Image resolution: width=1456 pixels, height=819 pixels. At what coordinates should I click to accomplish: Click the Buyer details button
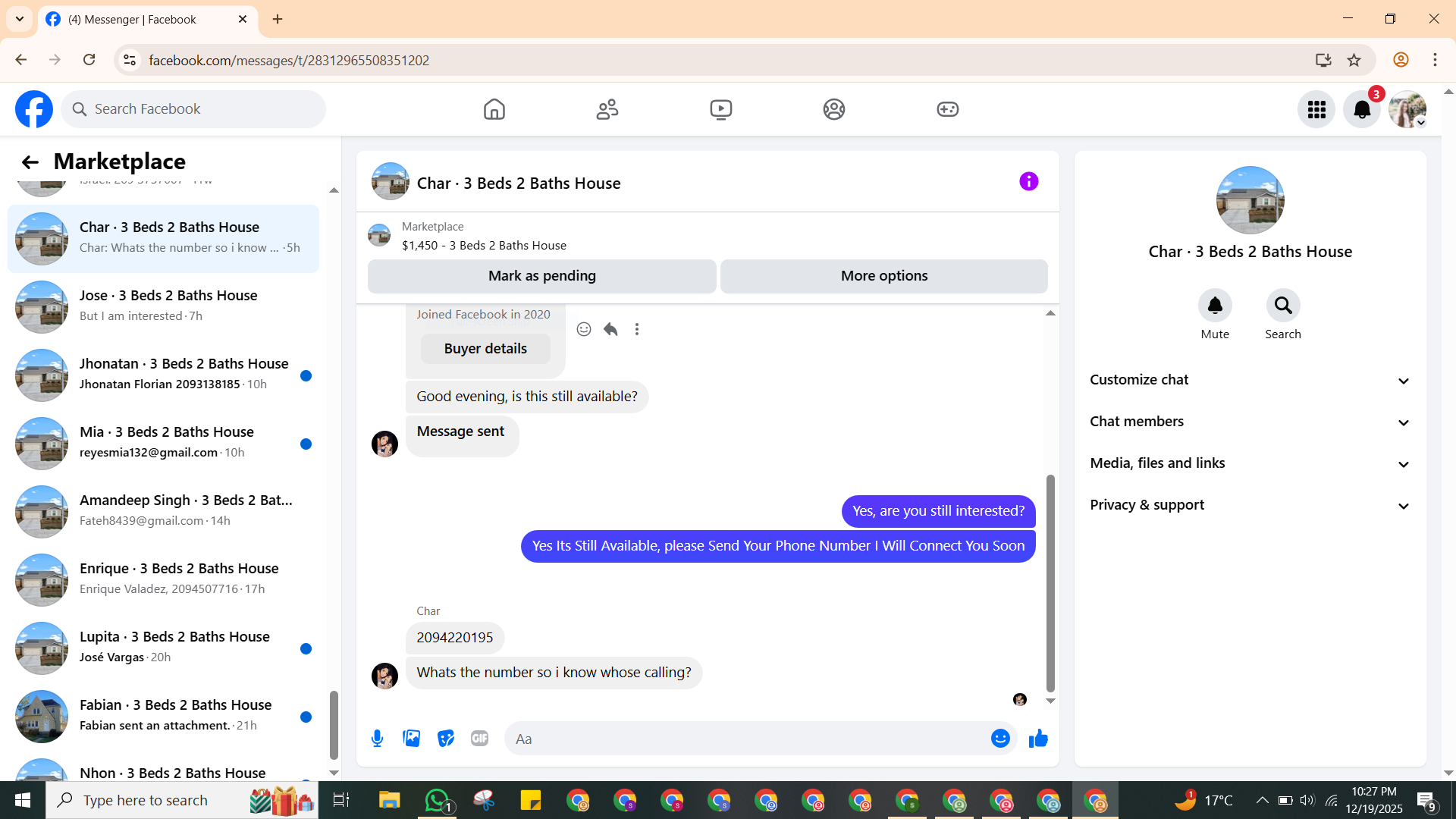pos(485,349)
